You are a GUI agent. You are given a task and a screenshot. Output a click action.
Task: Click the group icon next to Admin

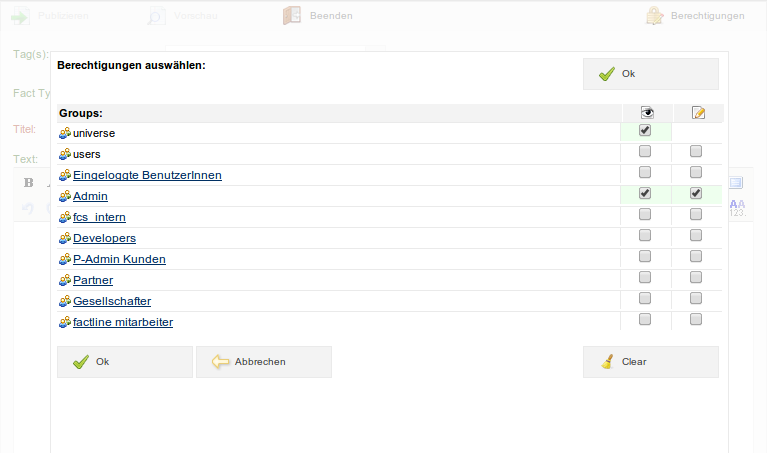pos(65,196)
